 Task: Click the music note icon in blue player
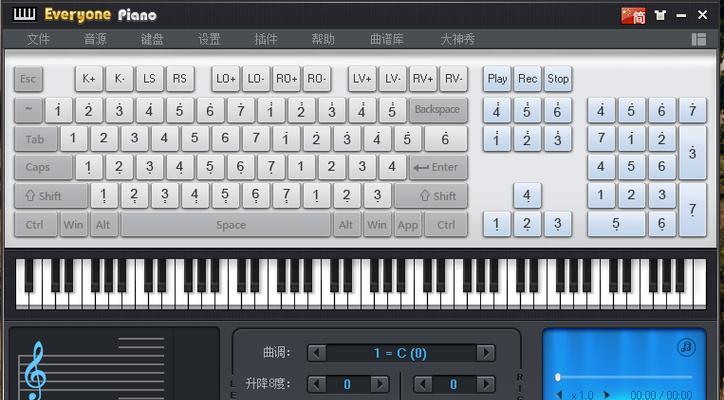tap(686, 346)
